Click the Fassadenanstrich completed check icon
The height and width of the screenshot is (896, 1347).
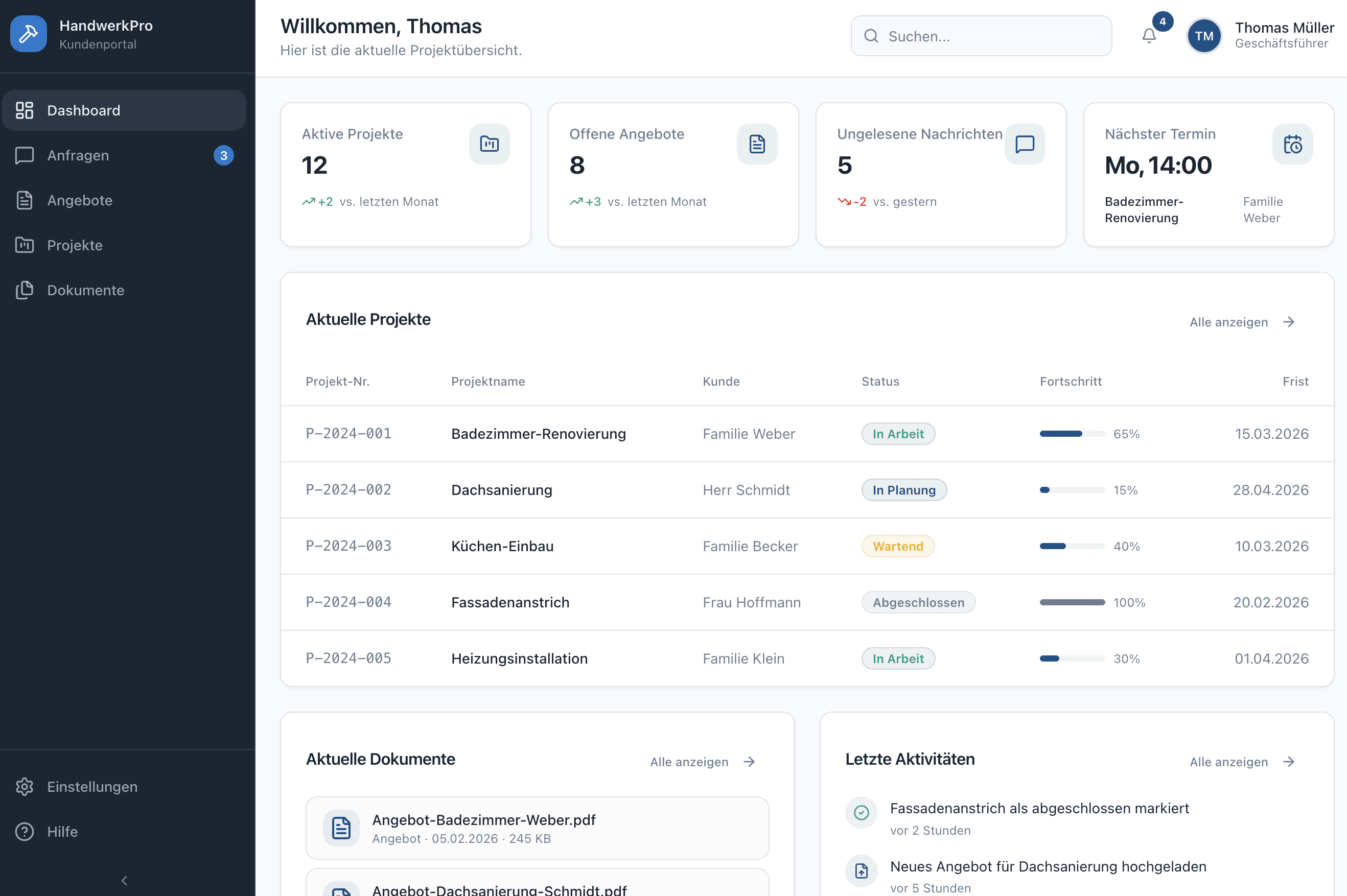[x=861, y=812]
